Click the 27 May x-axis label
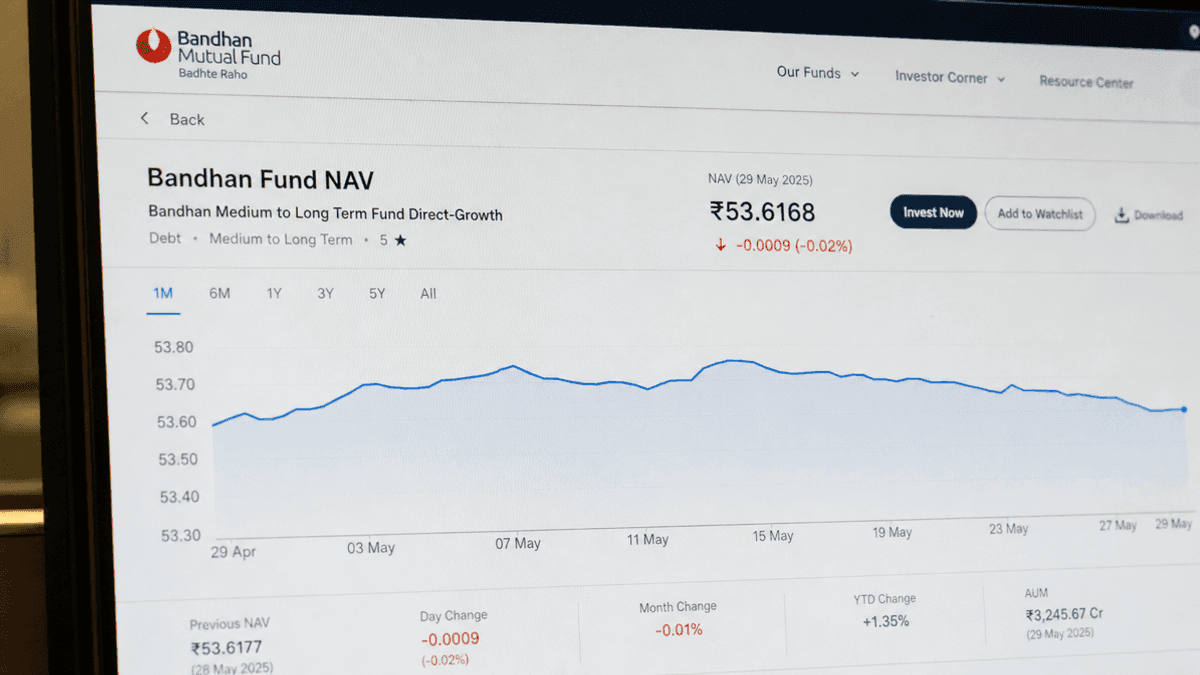The height and width of the screenshot is (675, 1200). 1118,525
